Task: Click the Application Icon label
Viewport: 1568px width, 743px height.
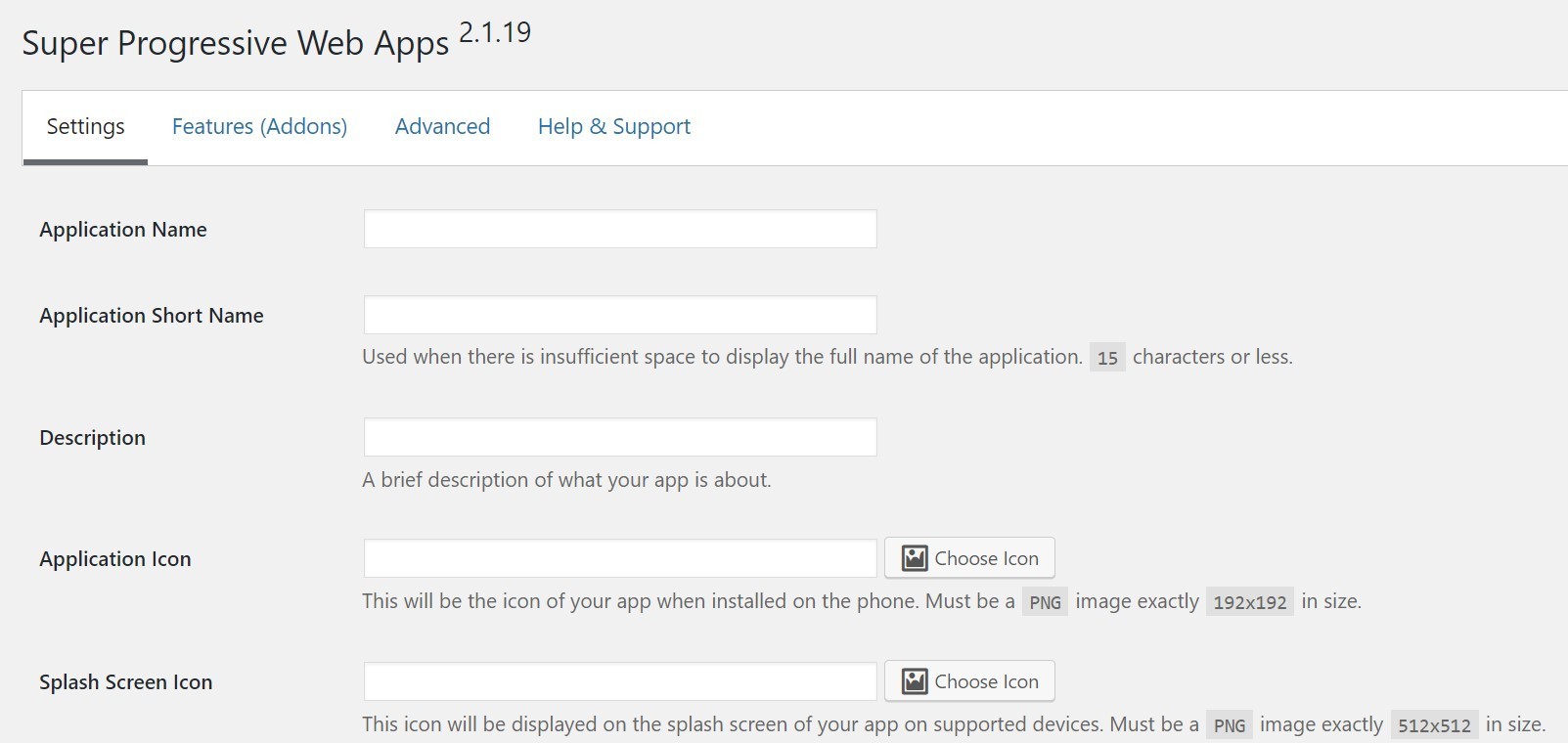Action: 115,559
